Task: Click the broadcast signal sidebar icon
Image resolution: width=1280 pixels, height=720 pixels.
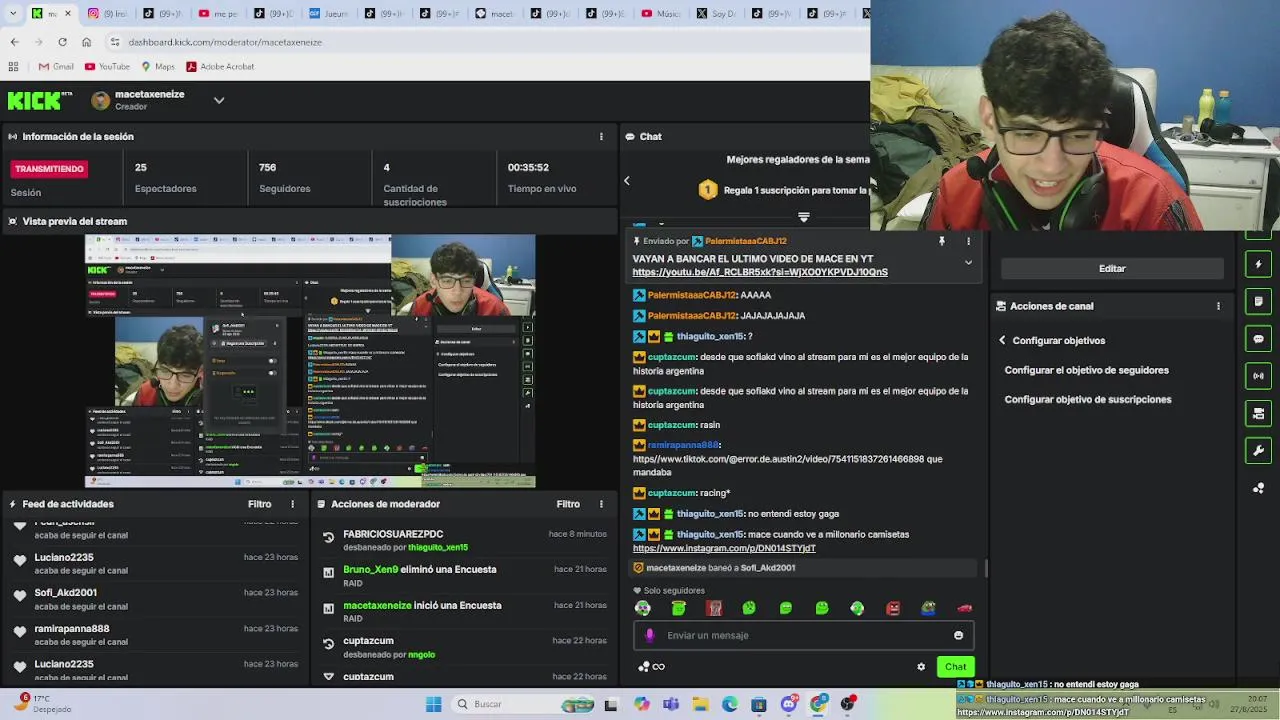Action: click(1258, 376)
